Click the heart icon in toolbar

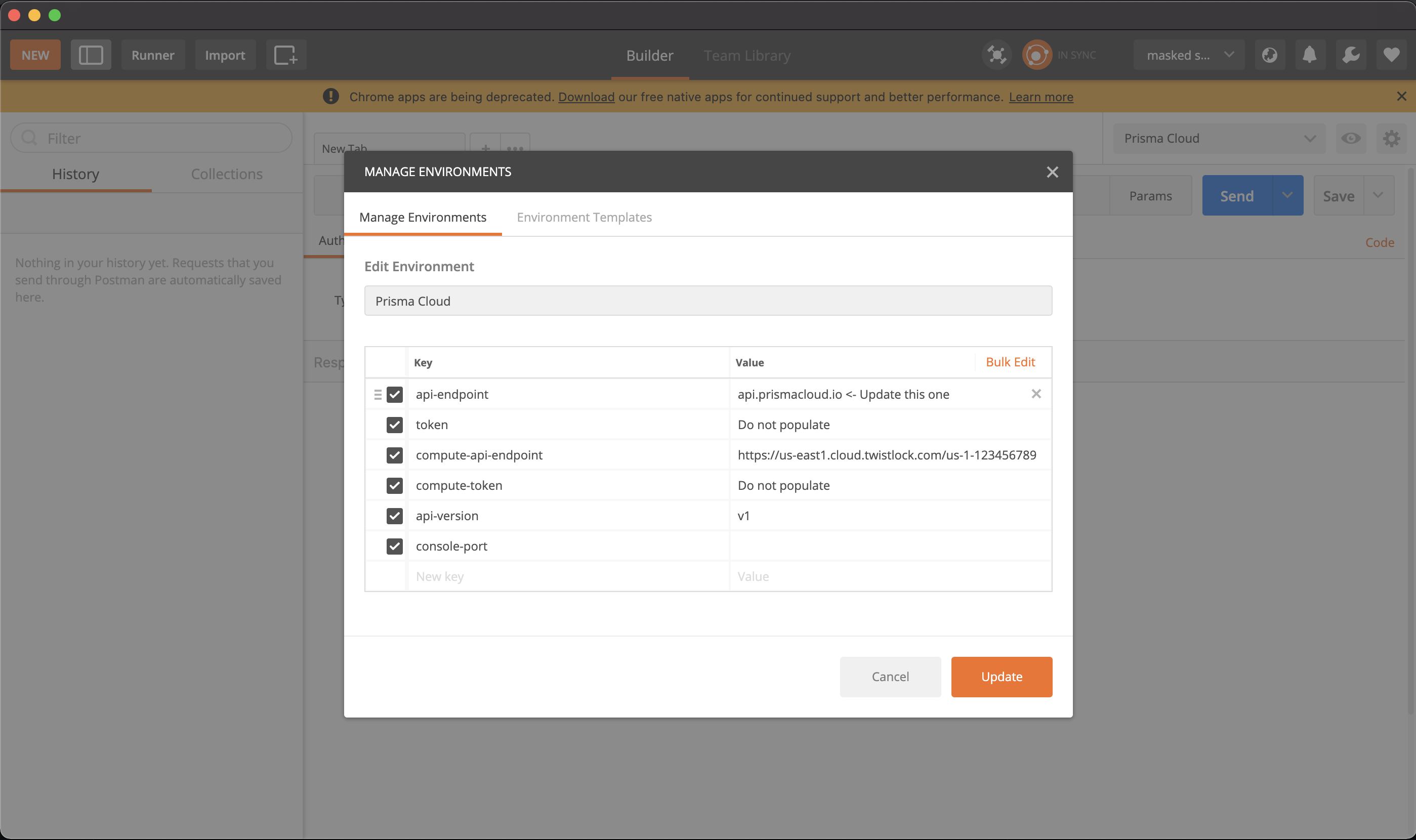pyautogui.click(x=1391, y=55)
